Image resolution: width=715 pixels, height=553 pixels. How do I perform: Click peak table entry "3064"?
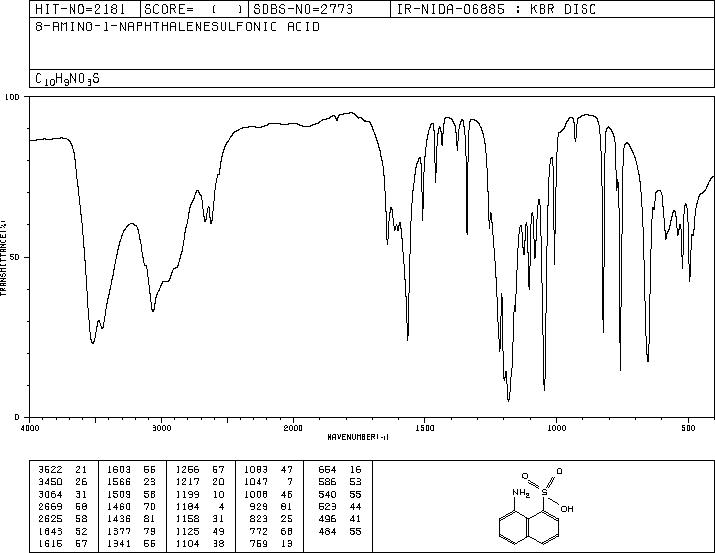tap(51, 494)
